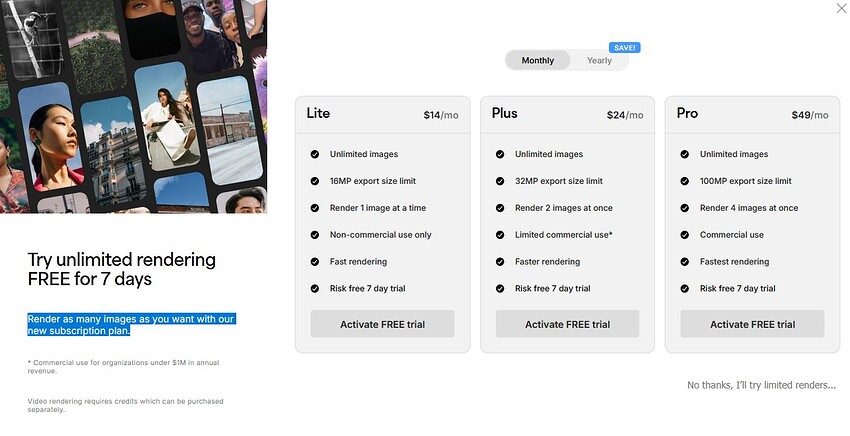This screenshot has width=850, height=436.
Task: Click the highlighted subscription description text
Action: click(x=130, y=324)
